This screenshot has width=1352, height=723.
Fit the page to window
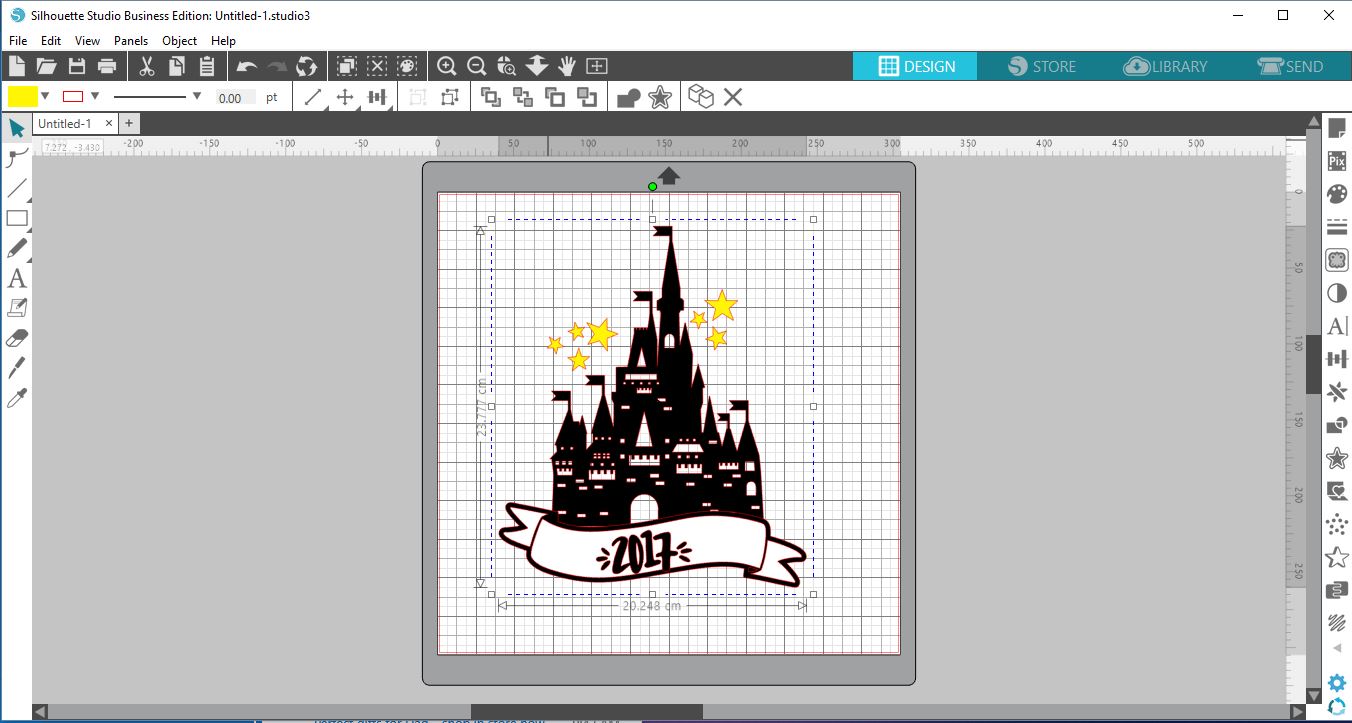(597, 66)
